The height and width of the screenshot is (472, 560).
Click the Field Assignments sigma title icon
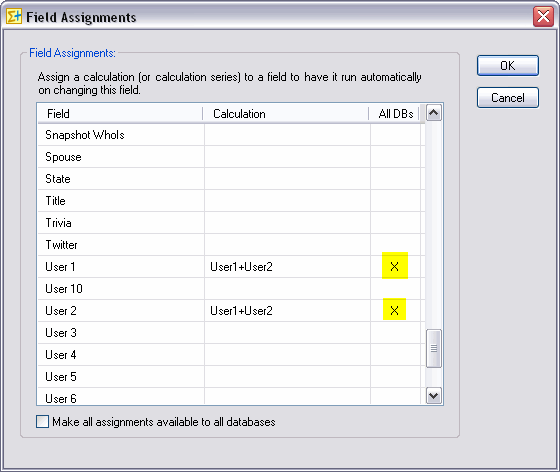[x=14, y=16]
